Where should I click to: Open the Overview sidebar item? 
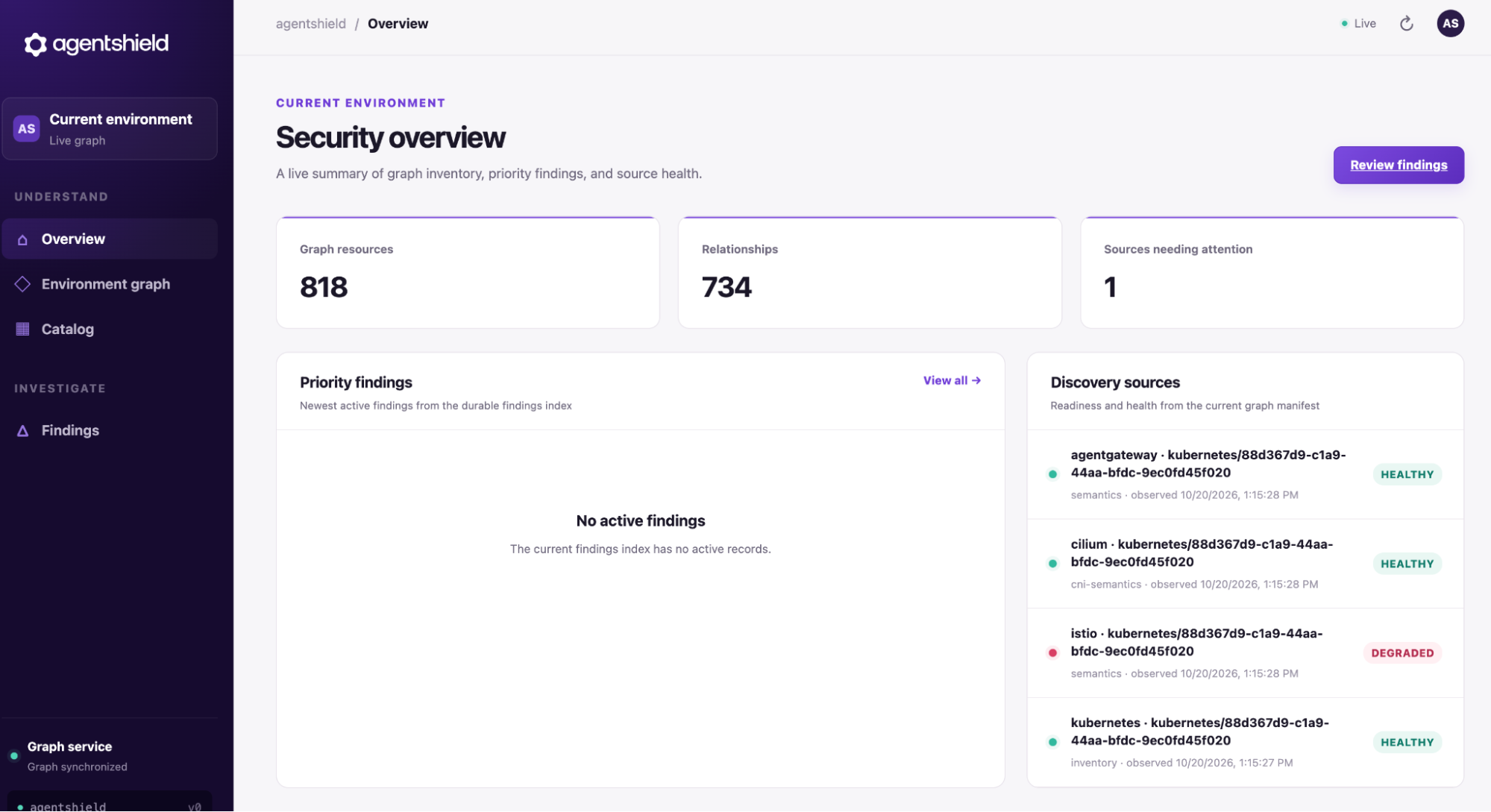[110, 239]
